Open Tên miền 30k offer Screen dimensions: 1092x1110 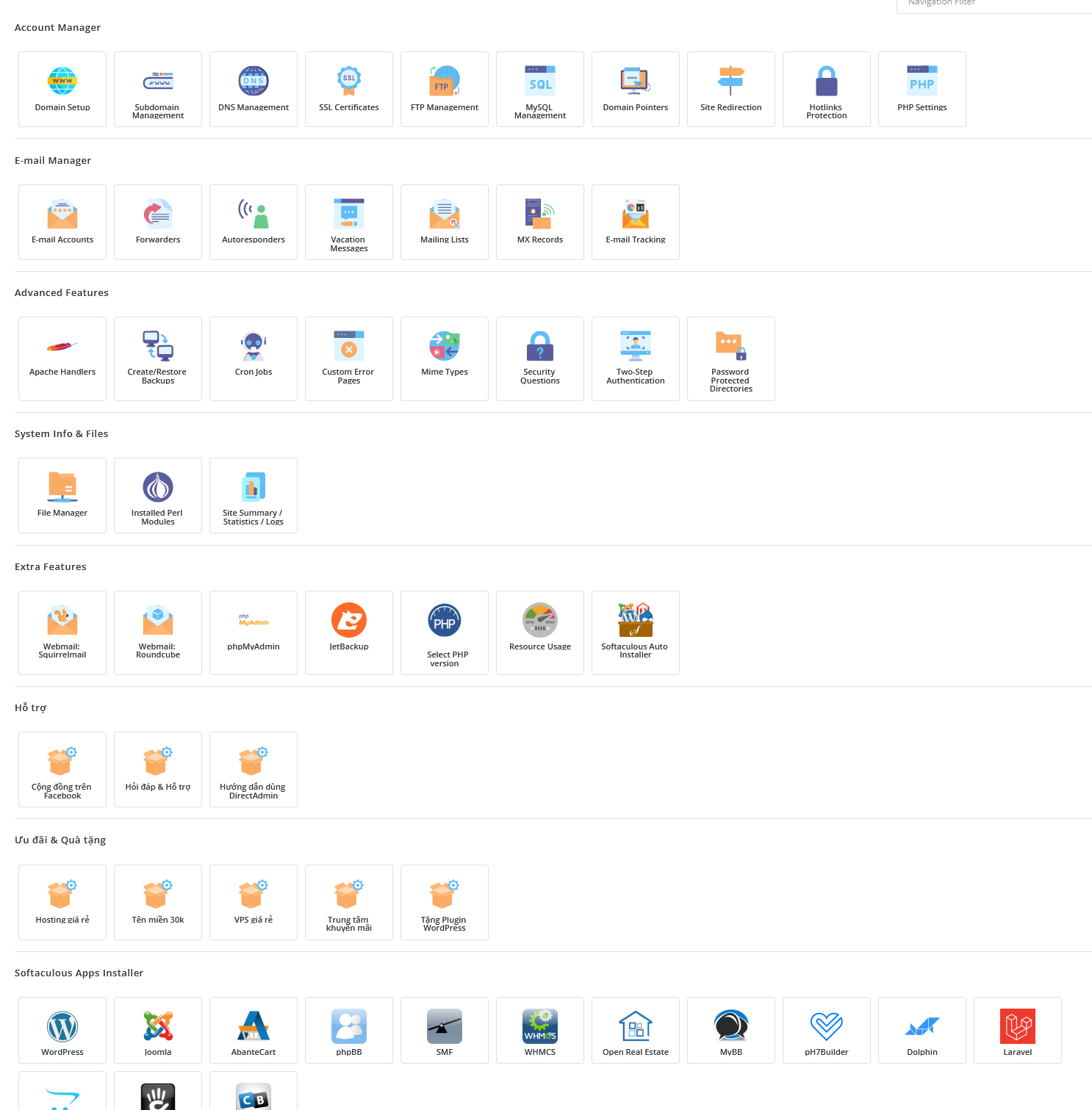tap(158, 902)
